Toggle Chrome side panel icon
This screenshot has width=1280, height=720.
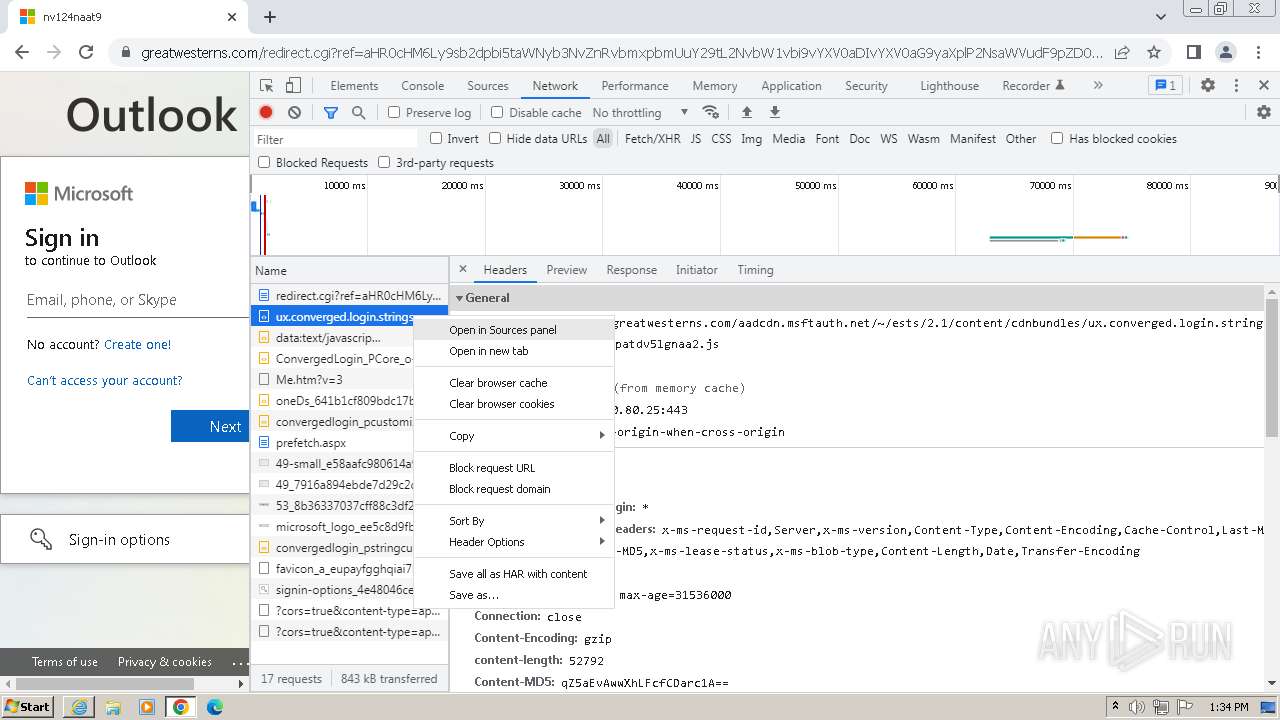pyautogui.click(x=1193, y=52)
